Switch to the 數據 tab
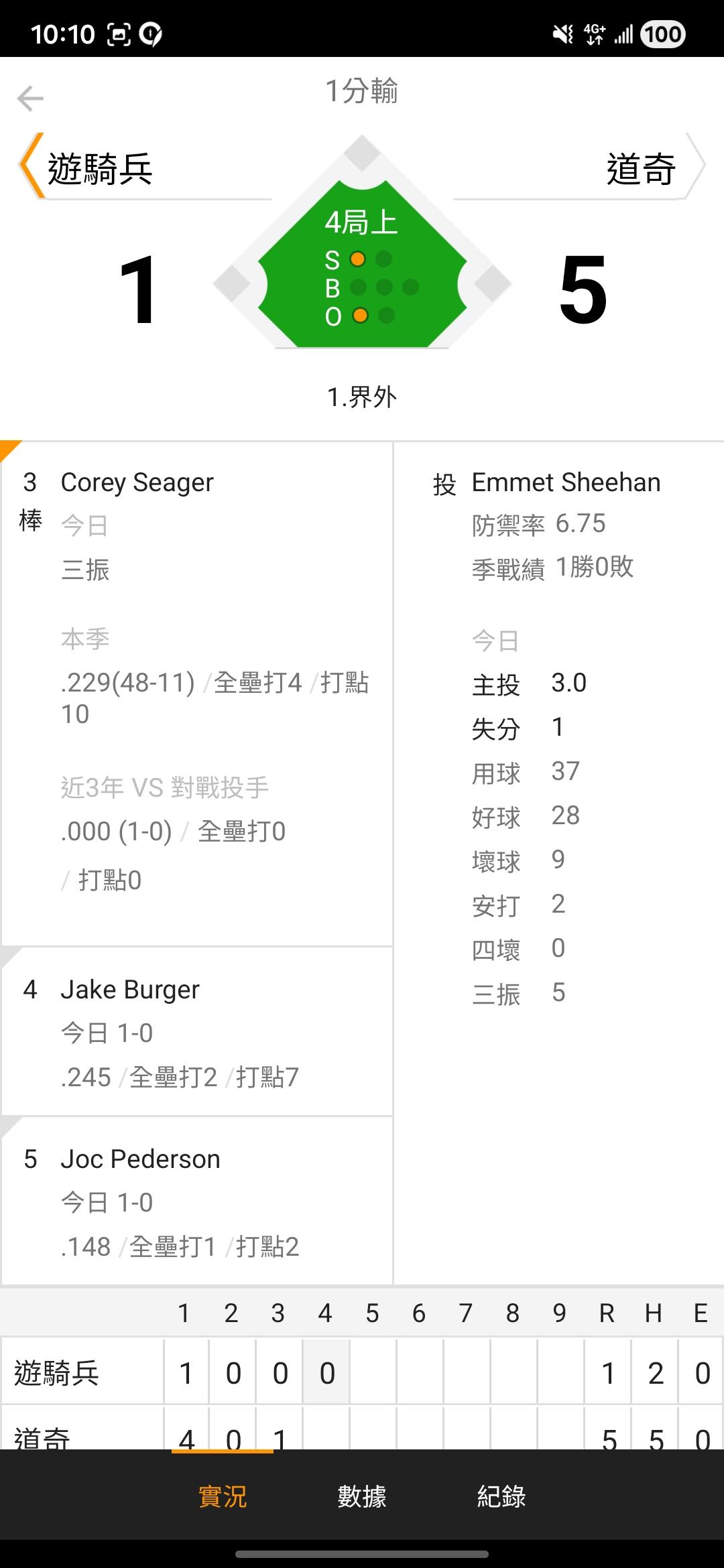 click(362, 1496)
